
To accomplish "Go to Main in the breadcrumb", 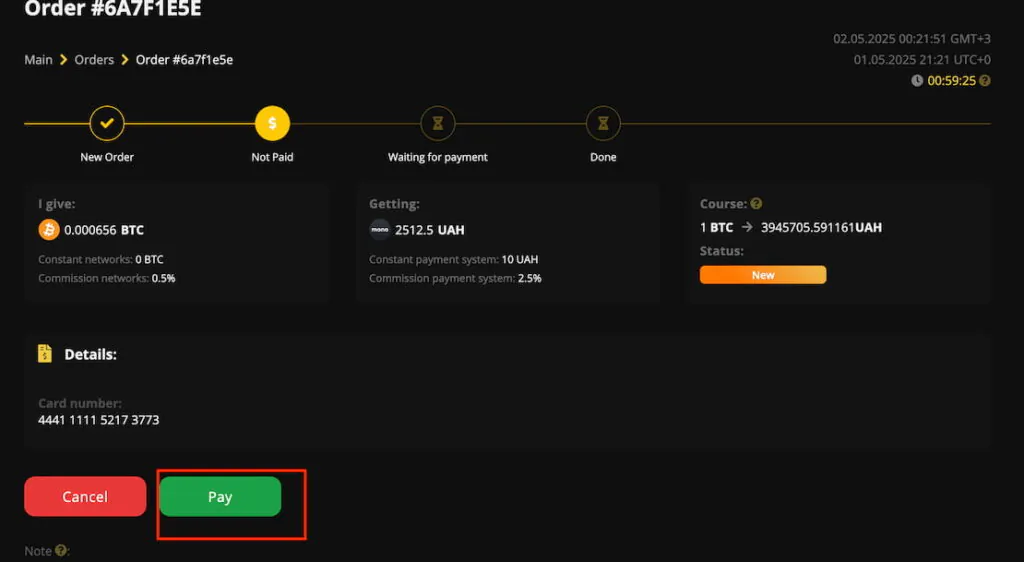I will [38, 59].
